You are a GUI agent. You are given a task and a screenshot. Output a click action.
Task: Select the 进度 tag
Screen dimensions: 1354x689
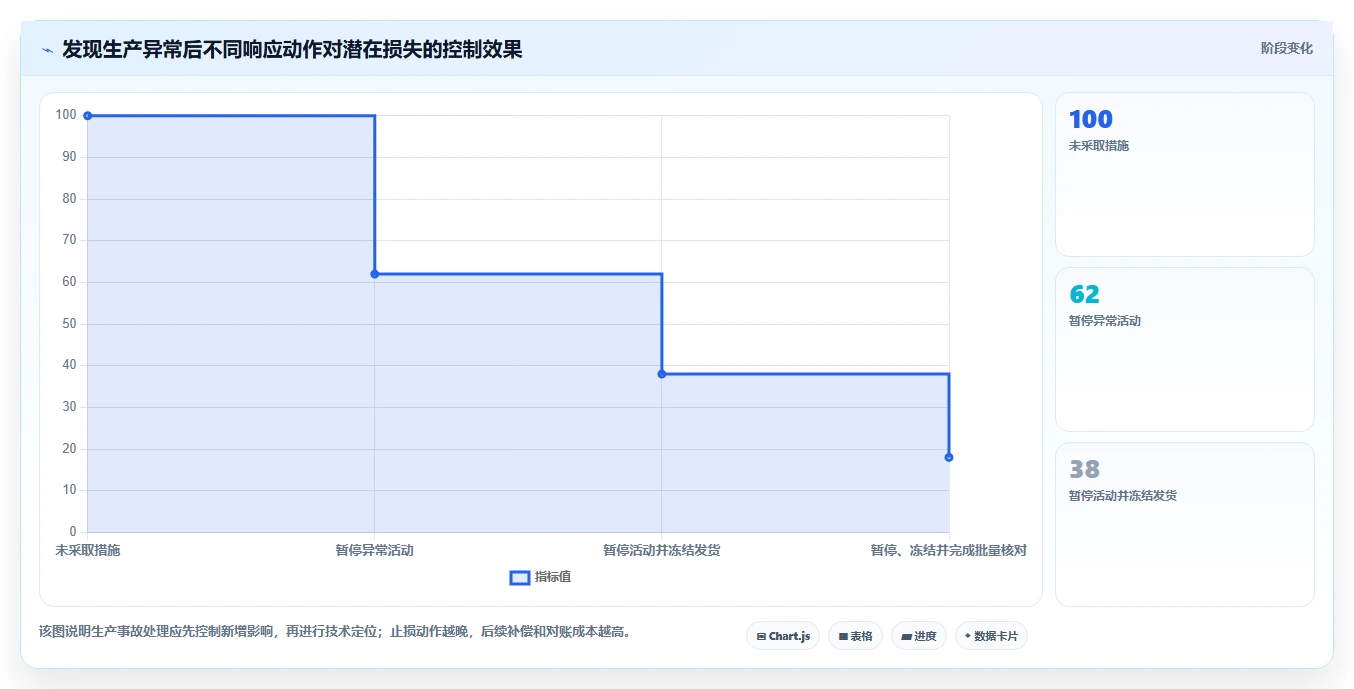coord(919,636)
